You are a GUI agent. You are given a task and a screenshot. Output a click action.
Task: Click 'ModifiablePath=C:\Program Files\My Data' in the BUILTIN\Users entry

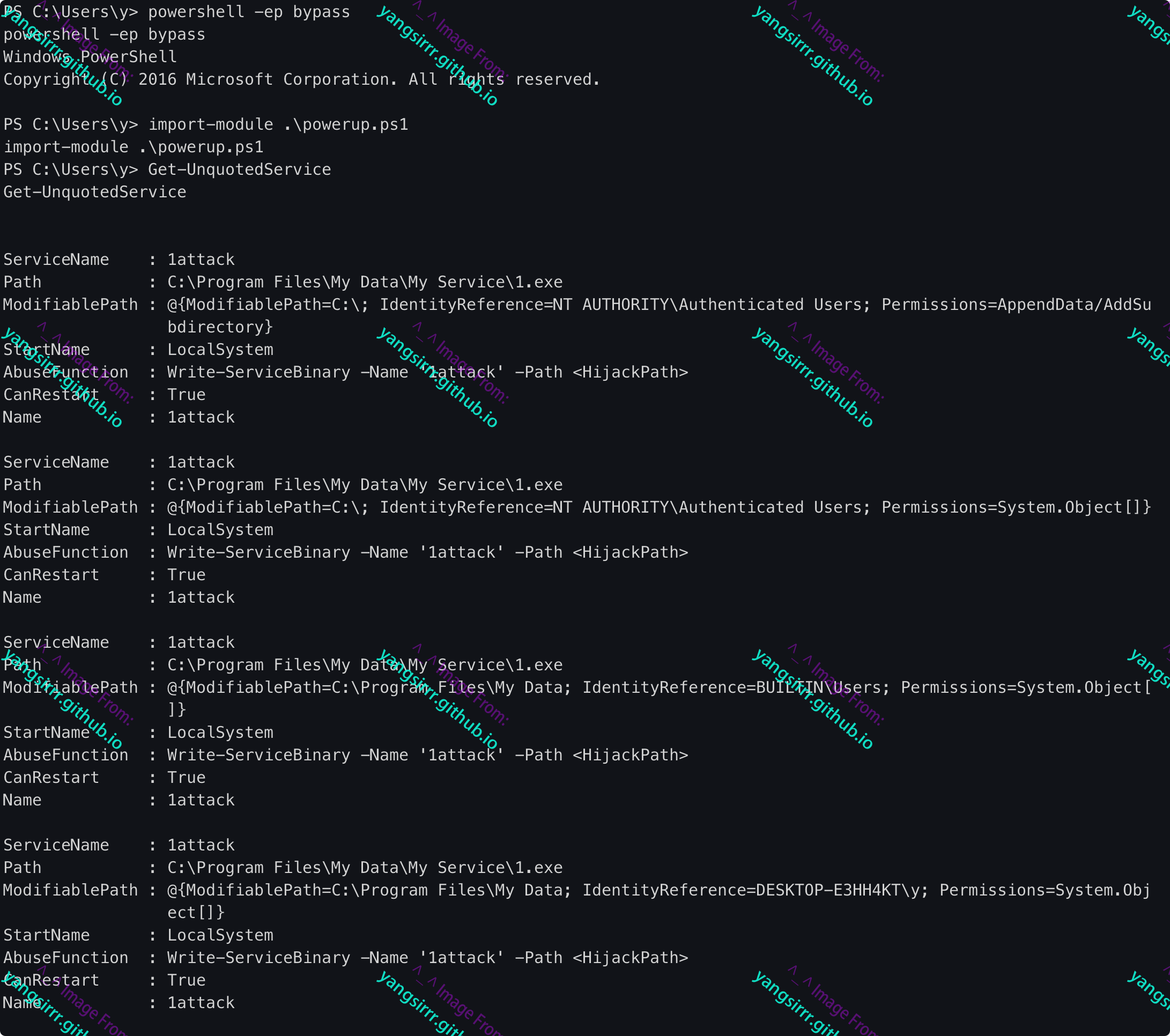click(374, 687)
